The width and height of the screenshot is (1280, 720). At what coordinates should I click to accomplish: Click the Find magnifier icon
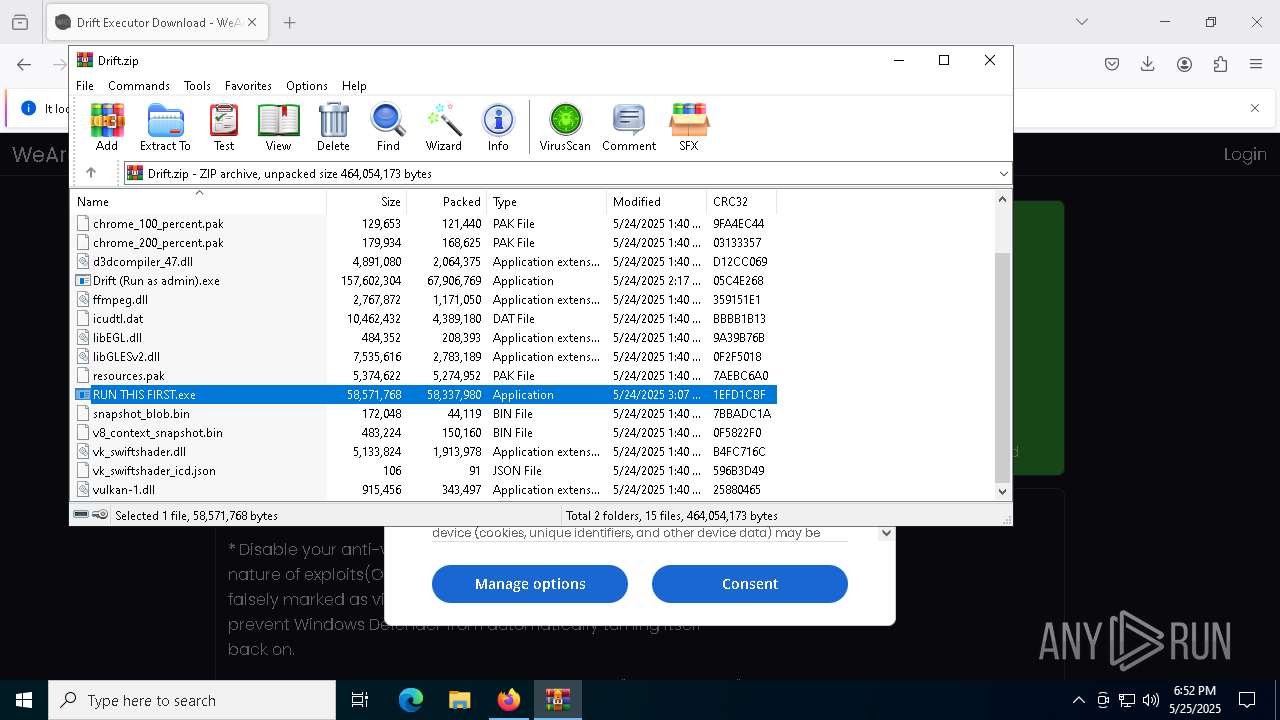tap(388, 127)
